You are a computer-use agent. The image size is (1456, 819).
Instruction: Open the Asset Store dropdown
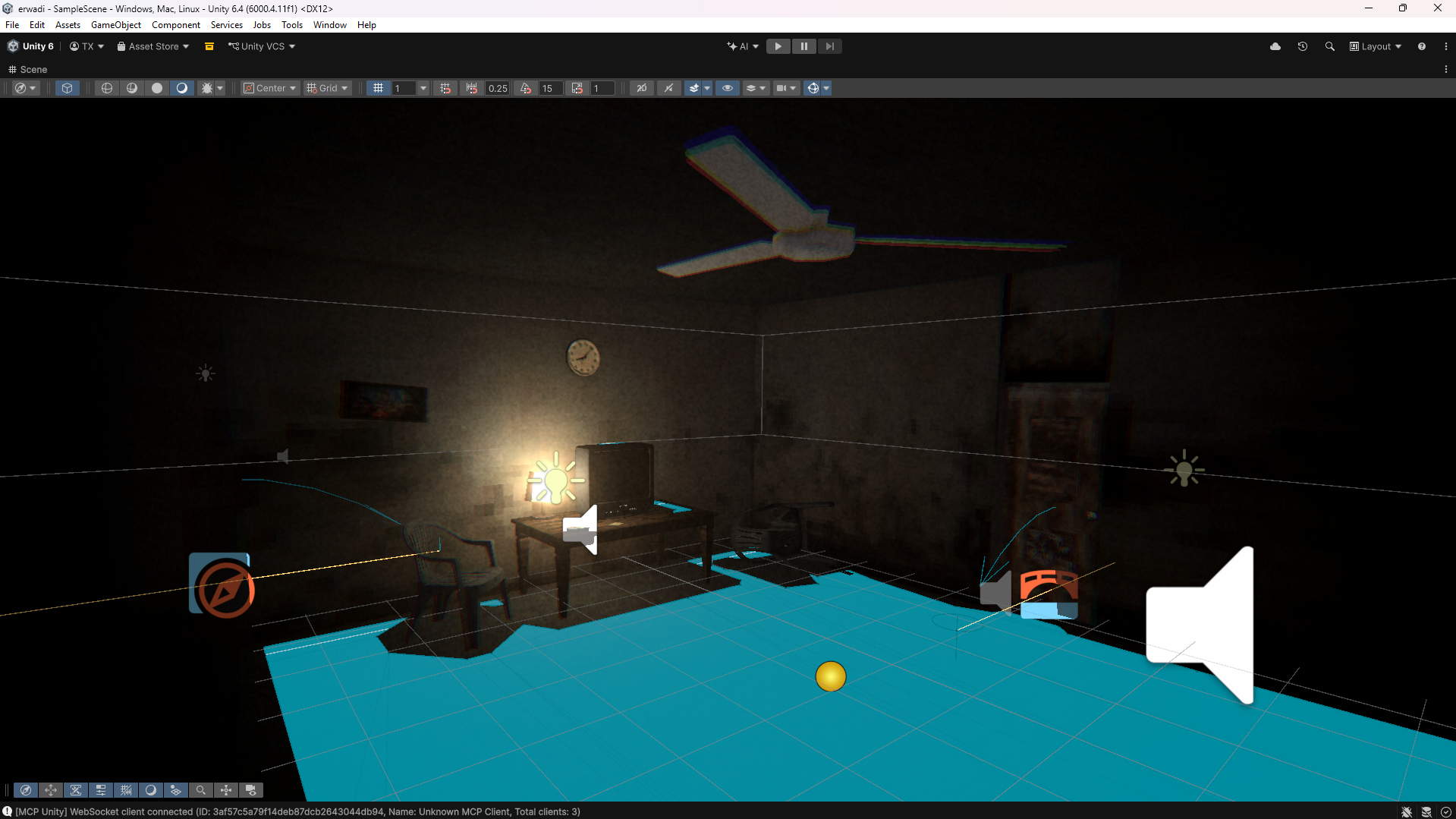pyautogui.click(x=153, y=46)
